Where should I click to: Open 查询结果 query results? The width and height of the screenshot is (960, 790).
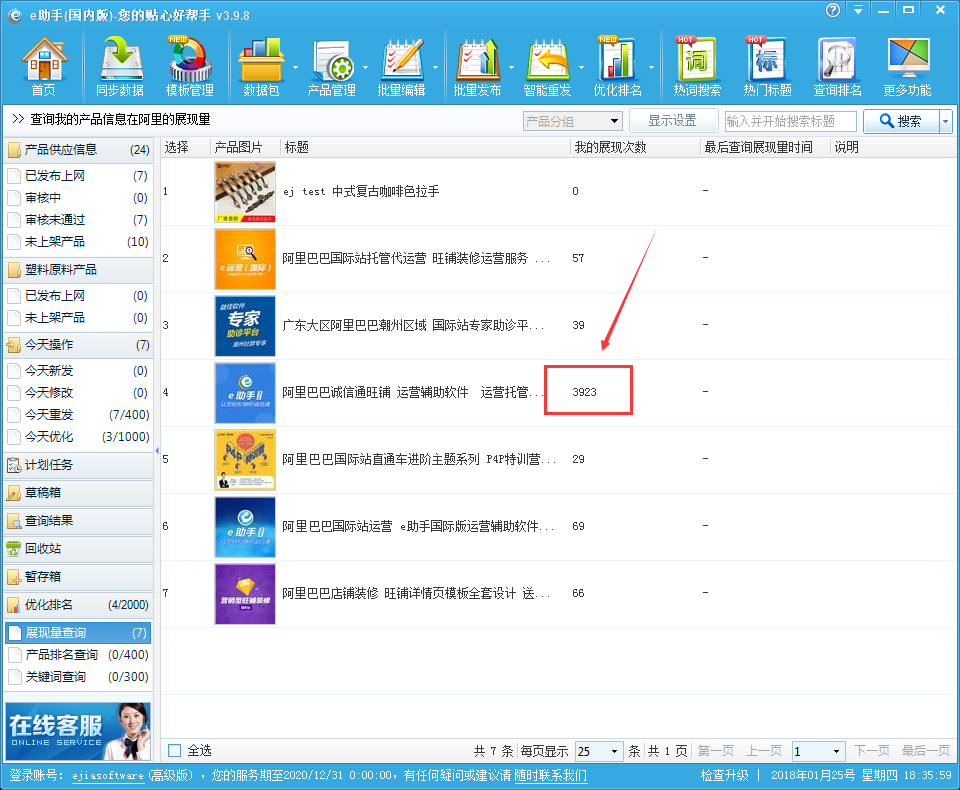point(78,521)
